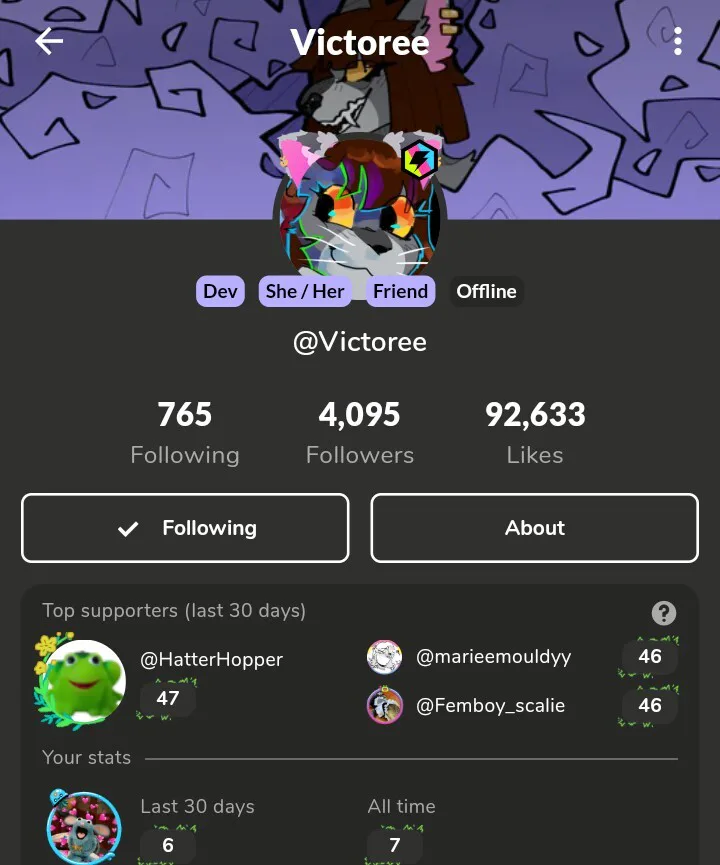Screen dimensions: 720x865
Task: Tap marieemouldyy's small avatar
Action: point(385,657)
